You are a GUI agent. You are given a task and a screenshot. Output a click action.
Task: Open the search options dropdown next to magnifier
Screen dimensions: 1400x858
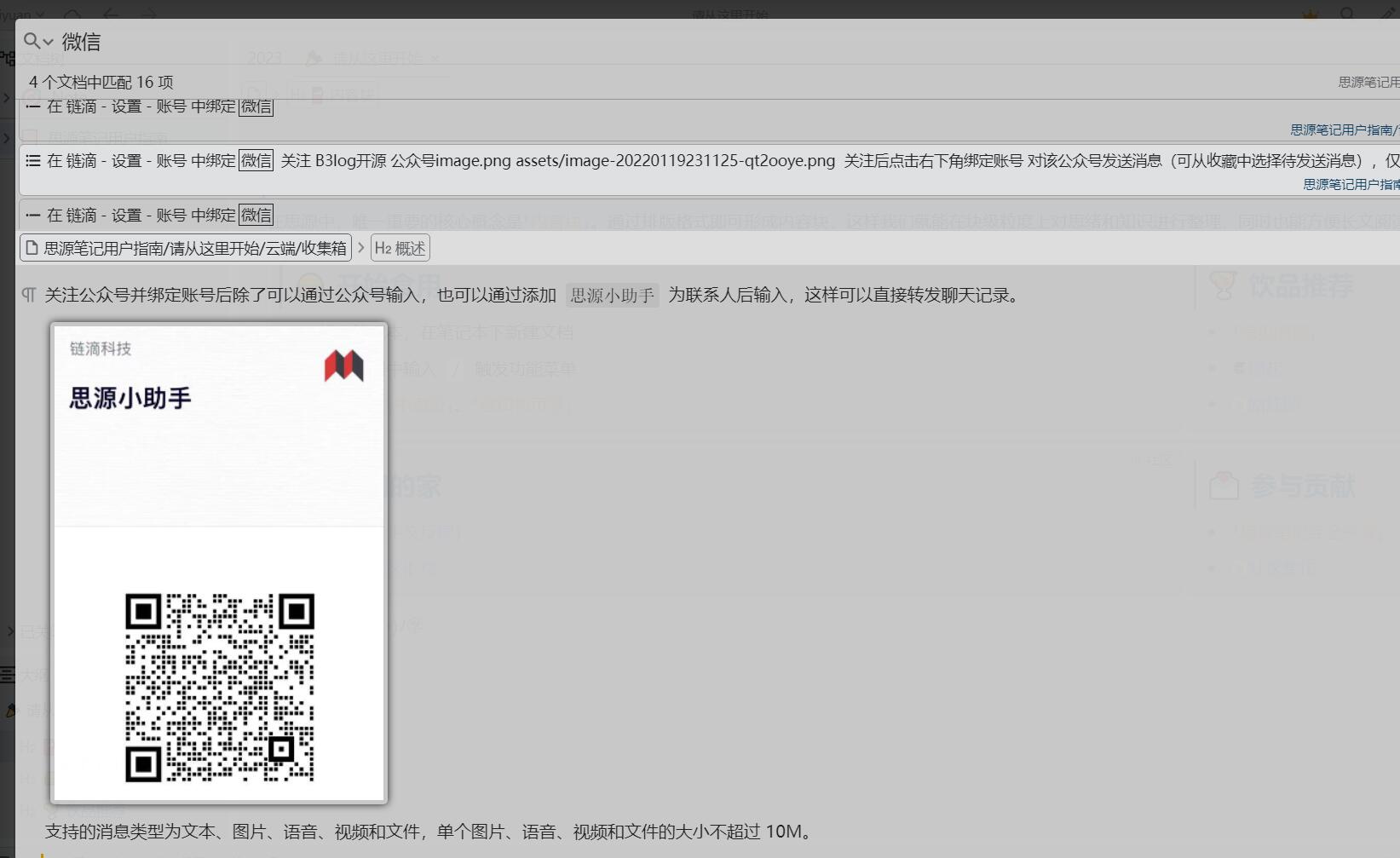click(x=38, y=41)
